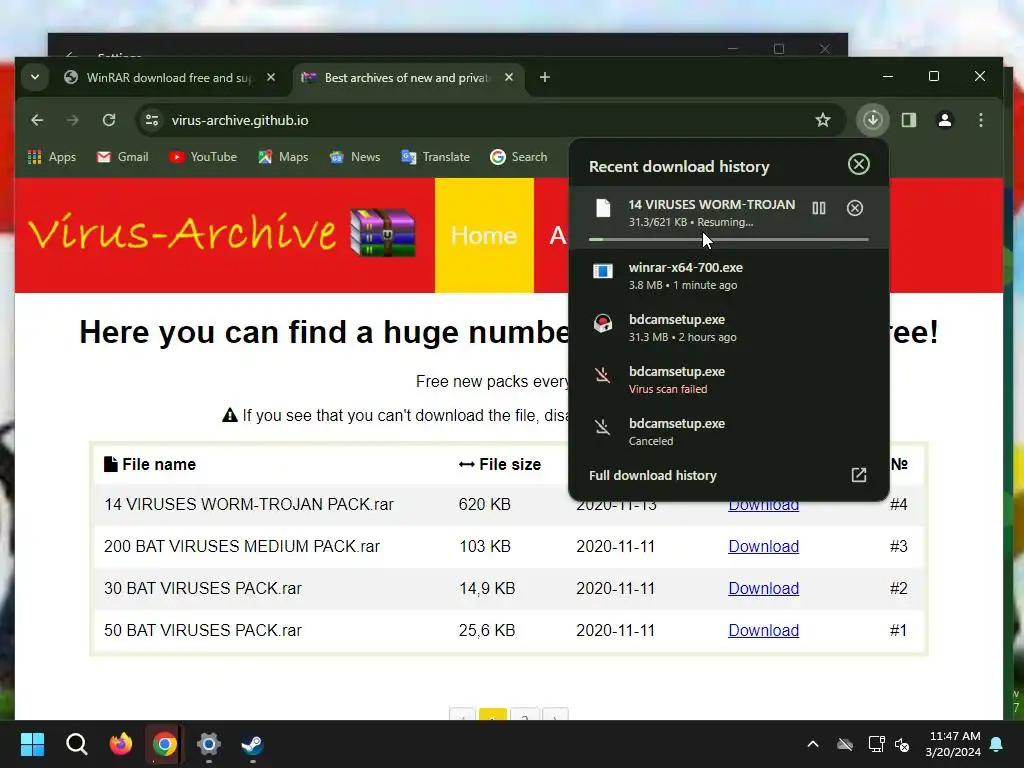Open Windows taskbar search
Viewport: 1024px width, 768px height.
tap(76, 744)
